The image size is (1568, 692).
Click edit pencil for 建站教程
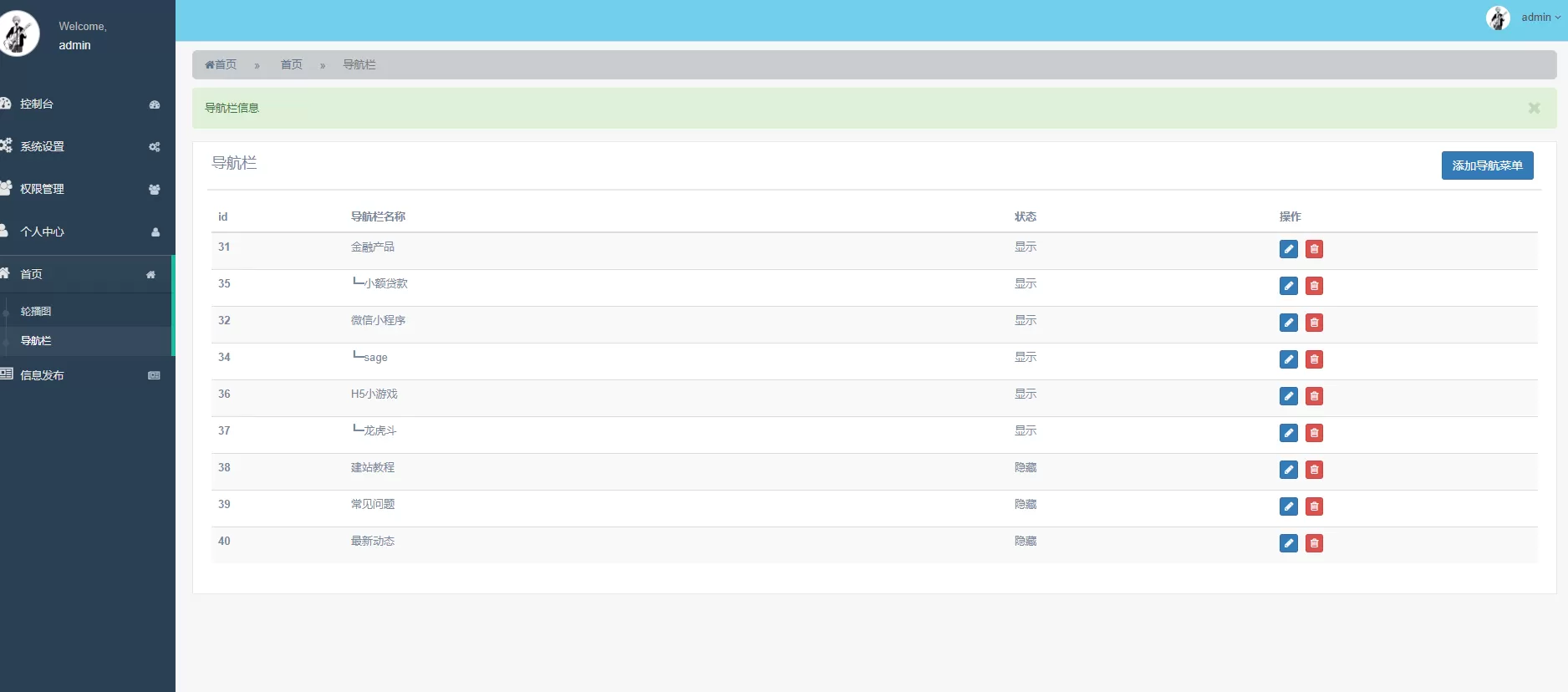pos(1288,470)
